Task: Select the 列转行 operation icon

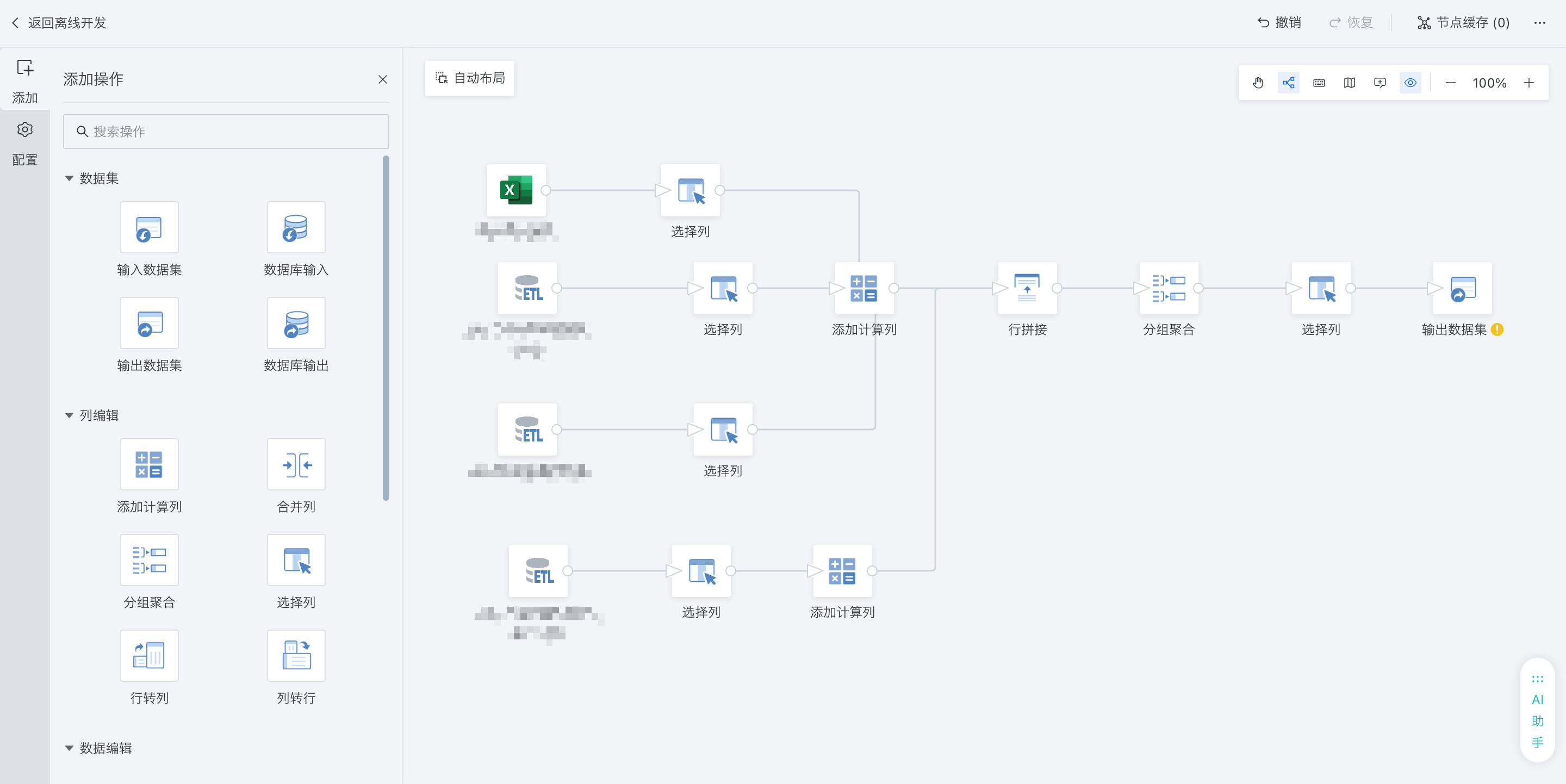Action: tap(296, 655)
